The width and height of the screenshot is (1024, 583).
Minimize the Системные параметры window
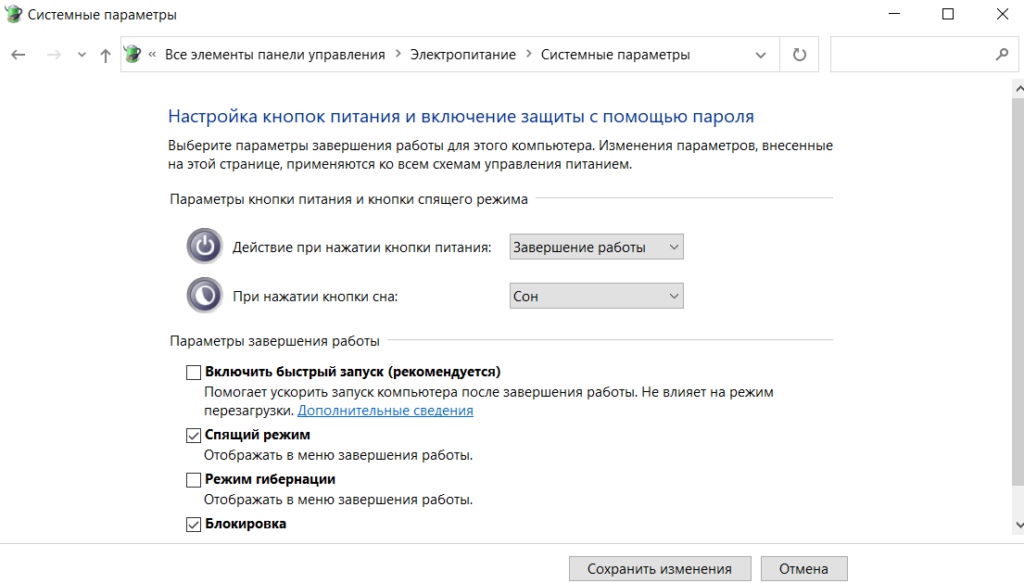click(895, 14)
